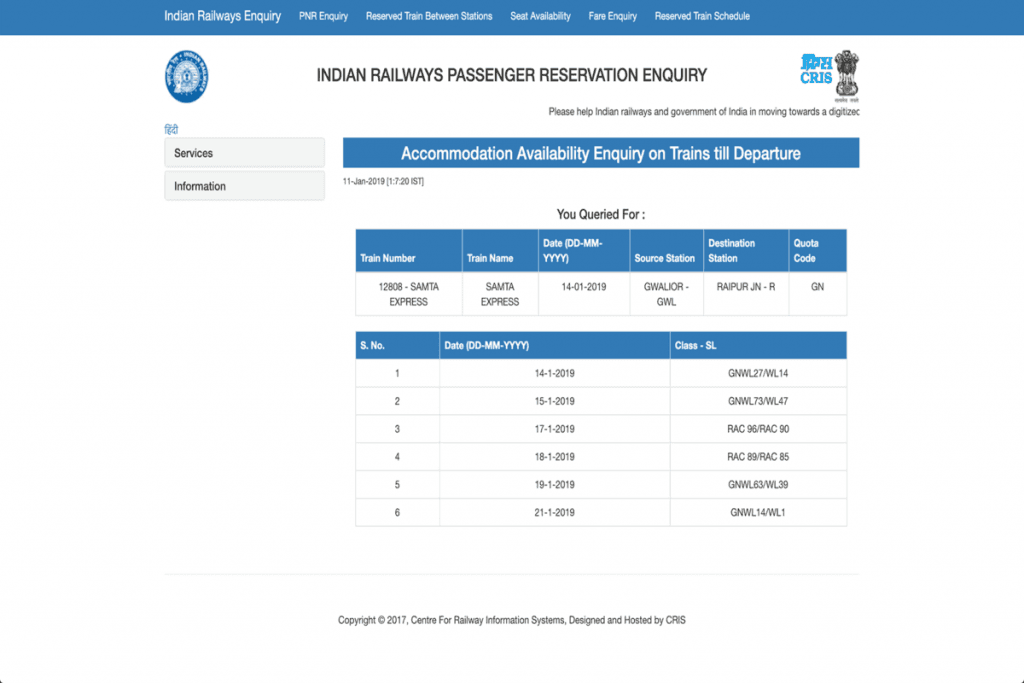Select the RAC 96/RAC 90 availability cell
This screenshot has height=683, width=1024.
pos(758,429)
